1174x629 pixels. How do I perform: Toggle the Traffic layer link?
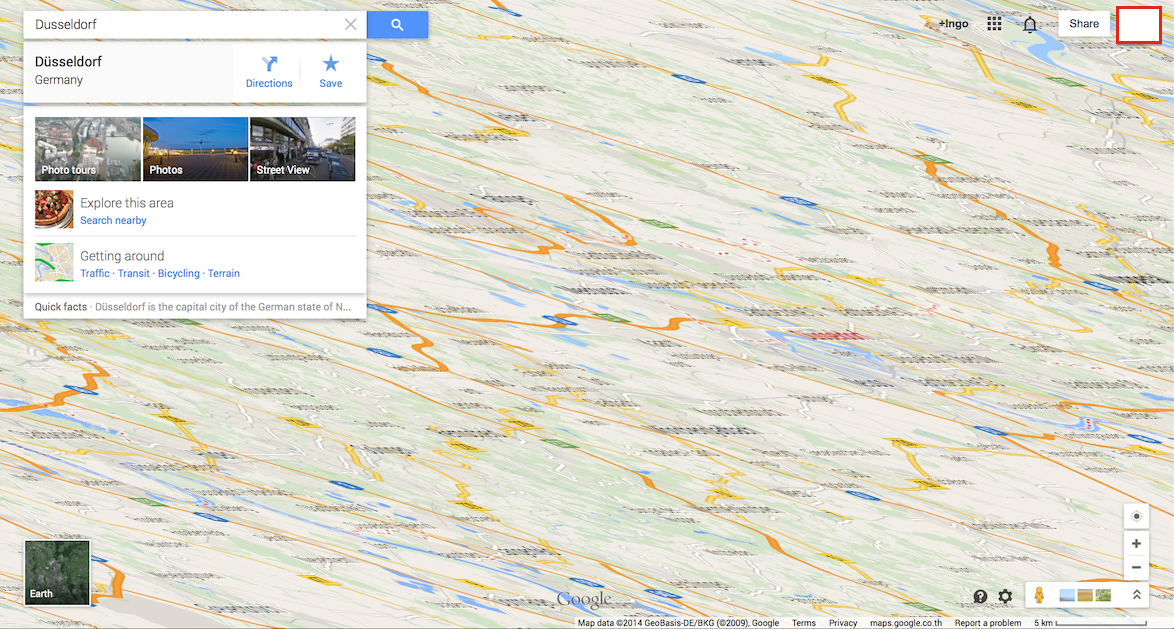[95, 273]
